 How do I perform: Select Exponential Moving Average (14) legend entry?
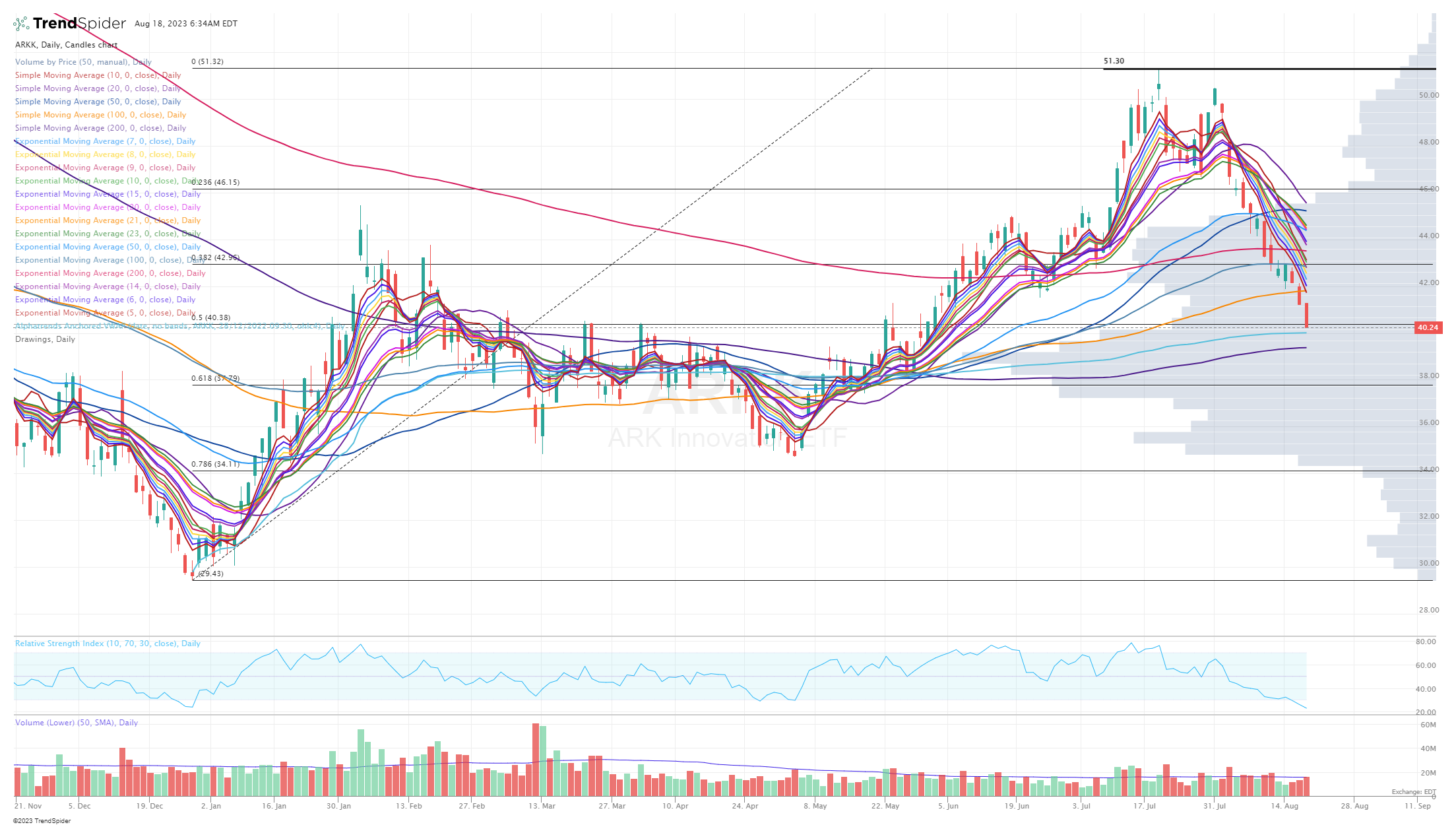tap(108, 286)
